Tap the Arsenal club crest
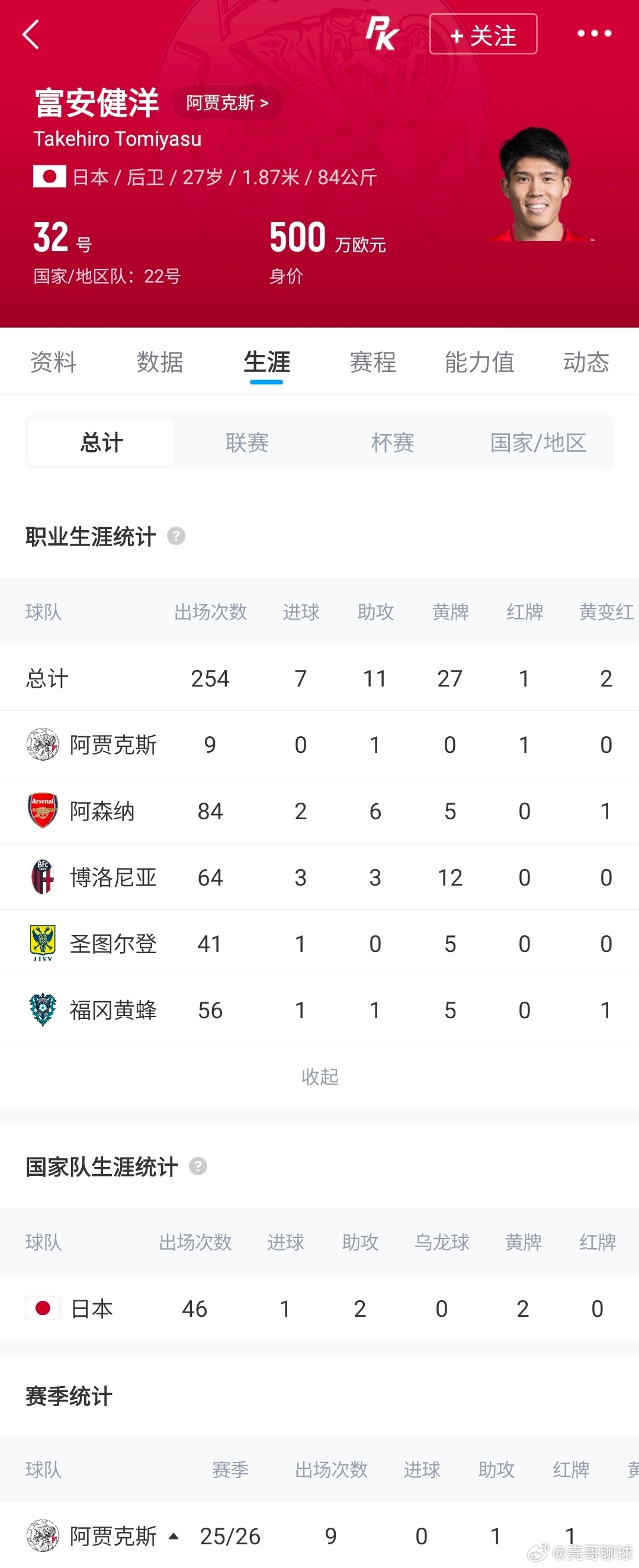The image size is (639, 1568). click(43, 811)
